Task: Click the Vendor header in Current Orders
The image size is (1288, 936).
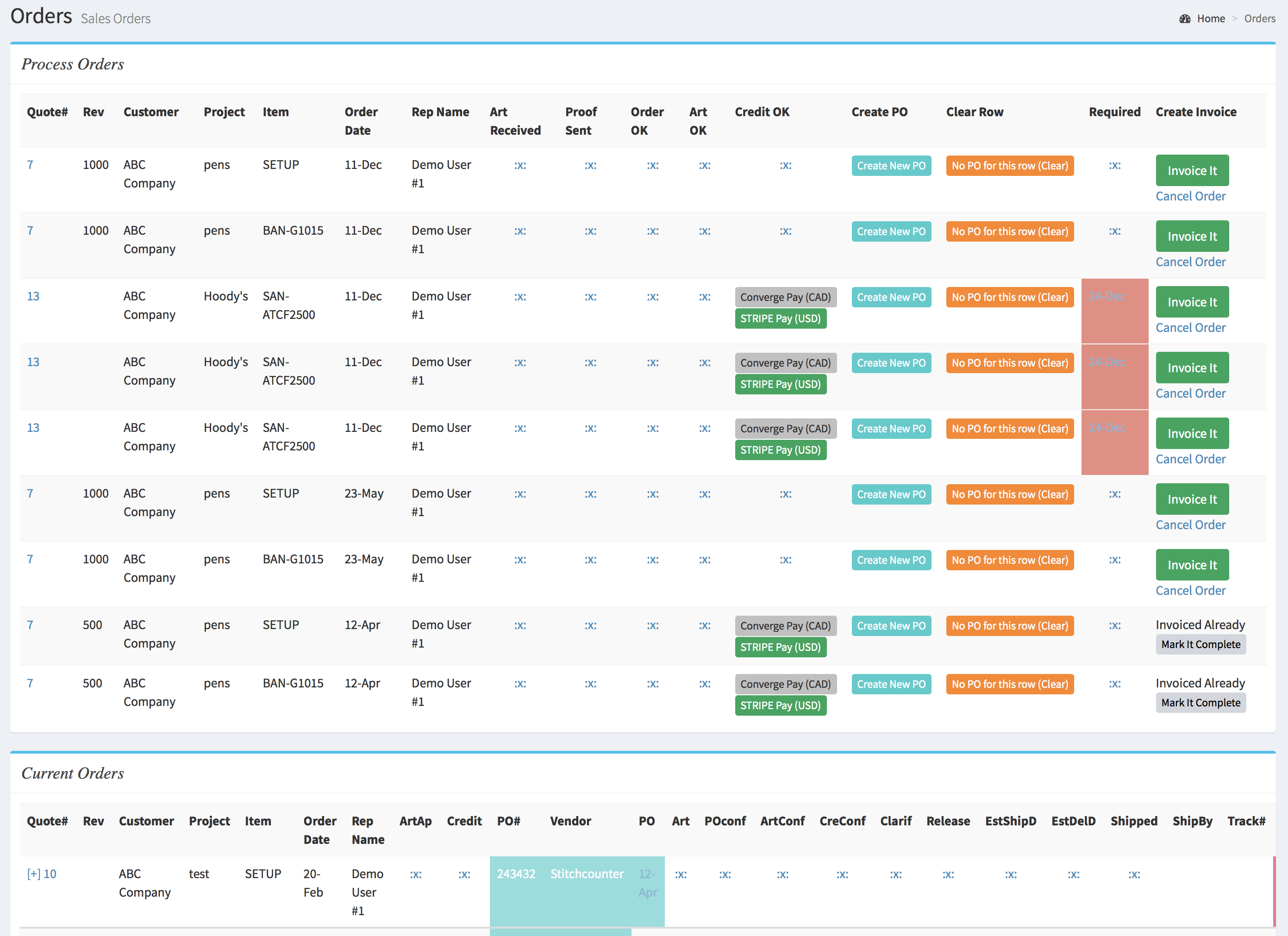Action: [570, 821]
